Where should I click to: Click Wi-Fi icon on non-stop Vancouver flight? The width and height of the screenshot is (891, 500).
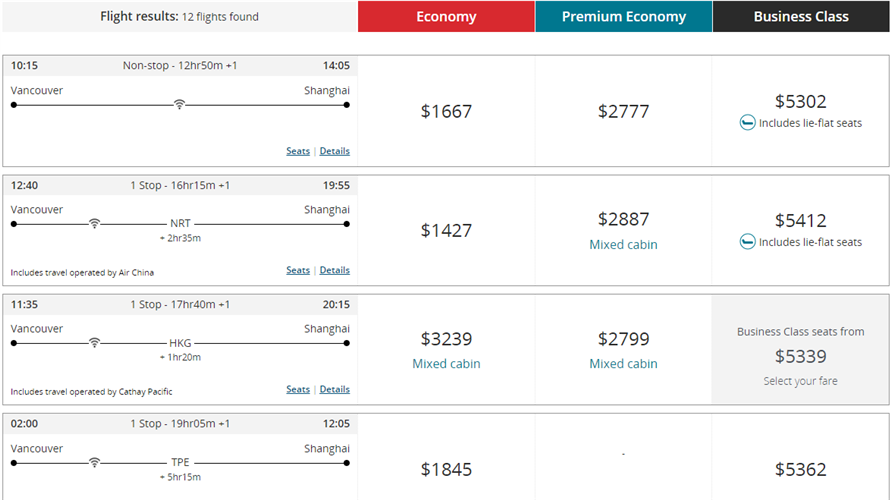click(179, 104)
